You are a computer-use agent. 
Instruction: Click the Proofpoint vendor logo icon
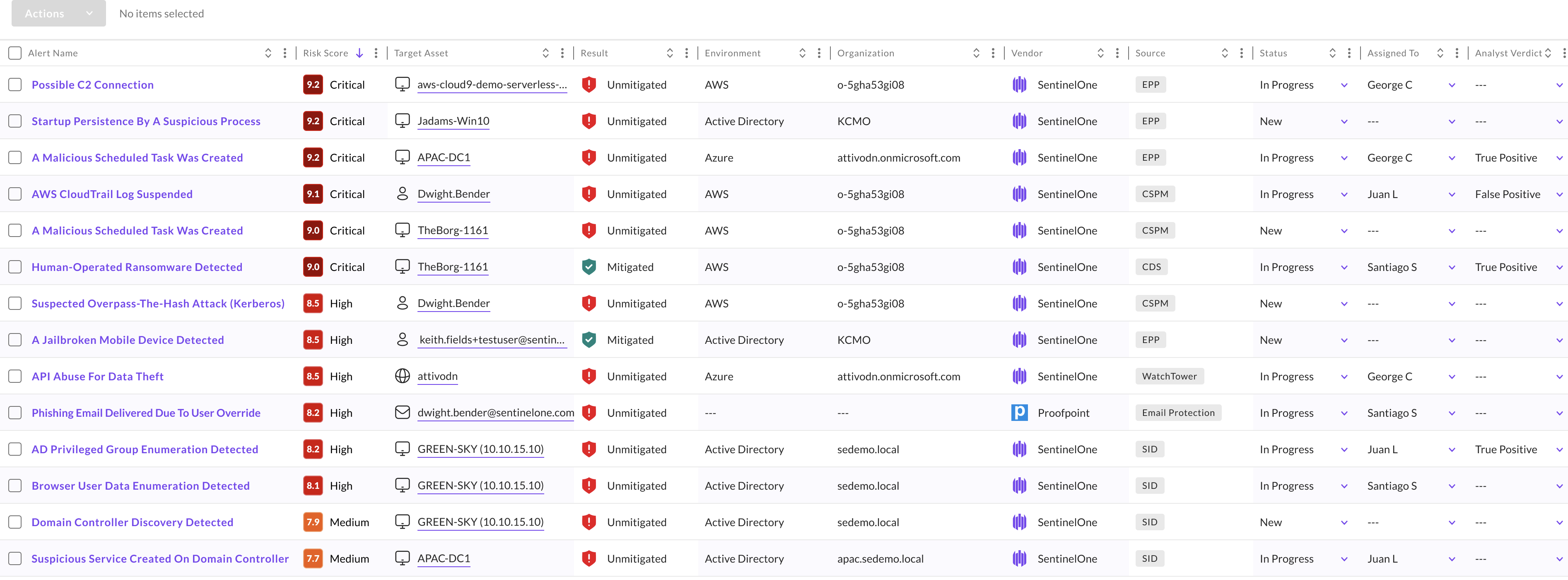tap(1019, 413)
